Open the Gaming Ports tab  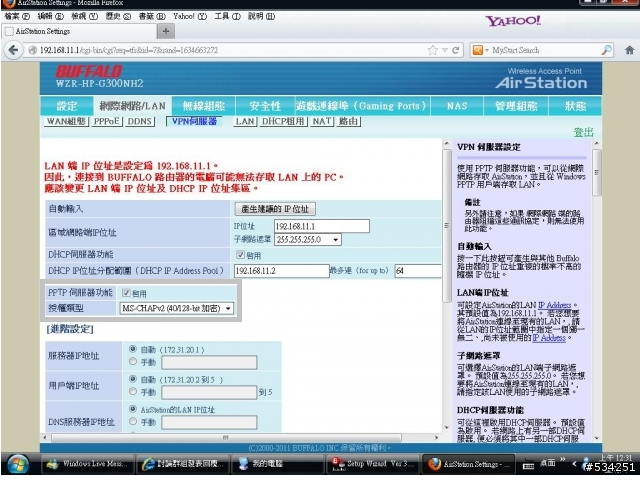(x=362, y=106)
